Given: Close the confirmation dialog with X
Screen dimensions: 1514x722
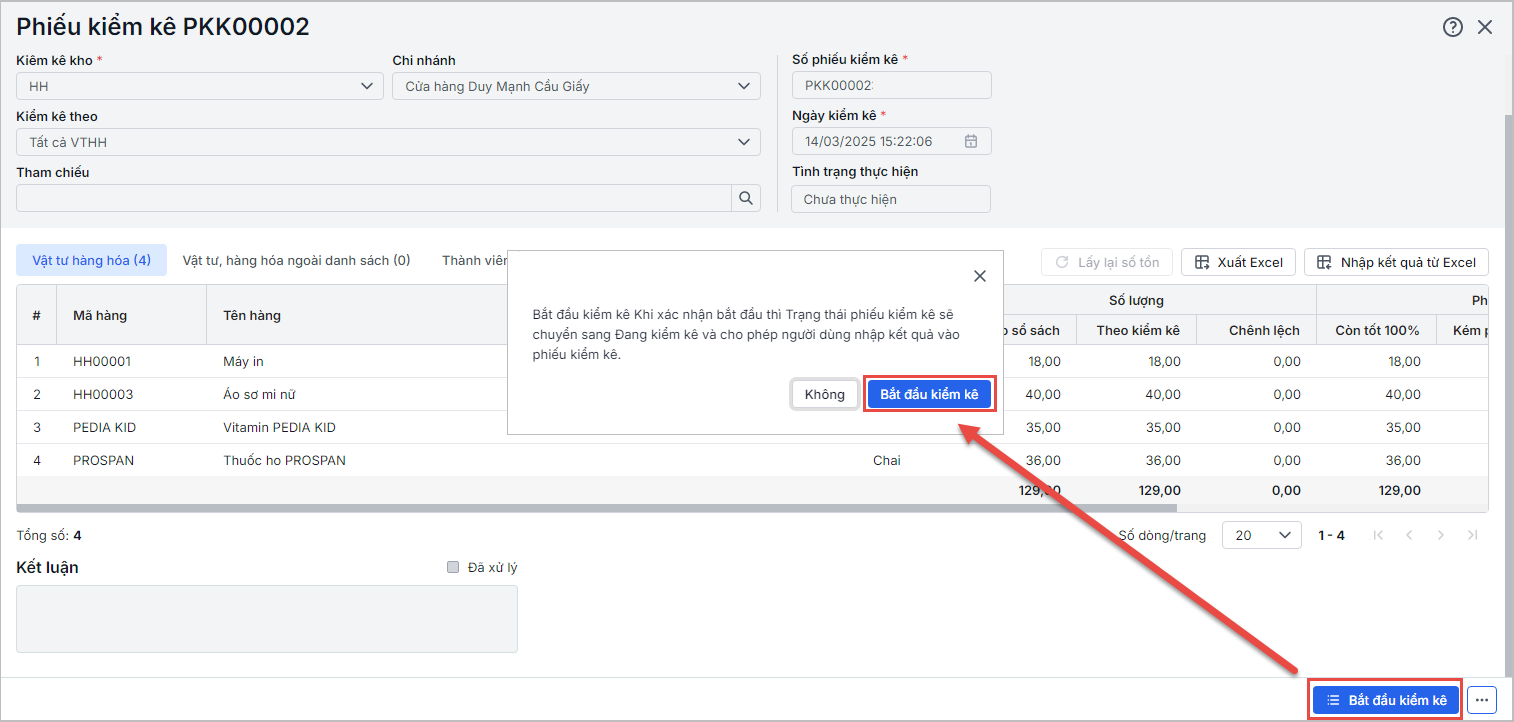Looking at the screenshot, I should 980,276.
